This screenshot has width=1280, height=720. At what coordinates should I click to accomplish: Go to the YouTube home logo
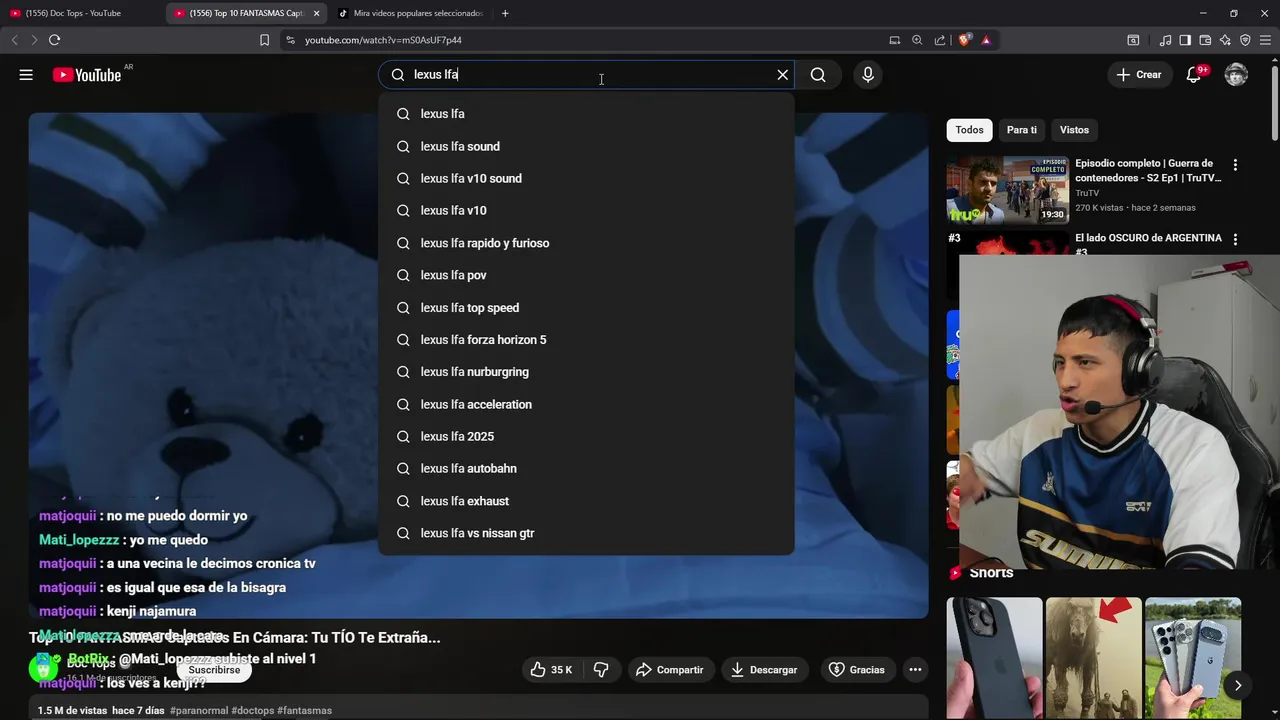click(x=87, y=75)
